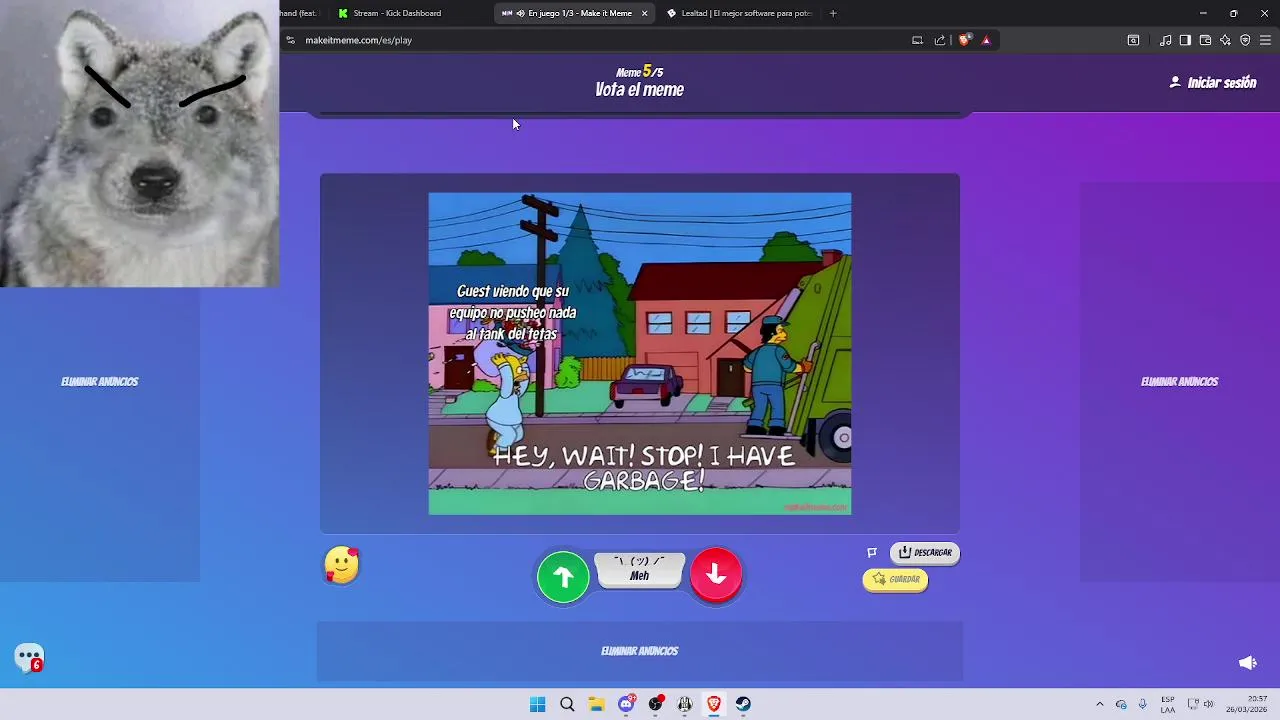The height and width of the screenshot is (720, 1280).
Task: Click the cast screen icon in address bar
Action: click(x=917, y=40)
